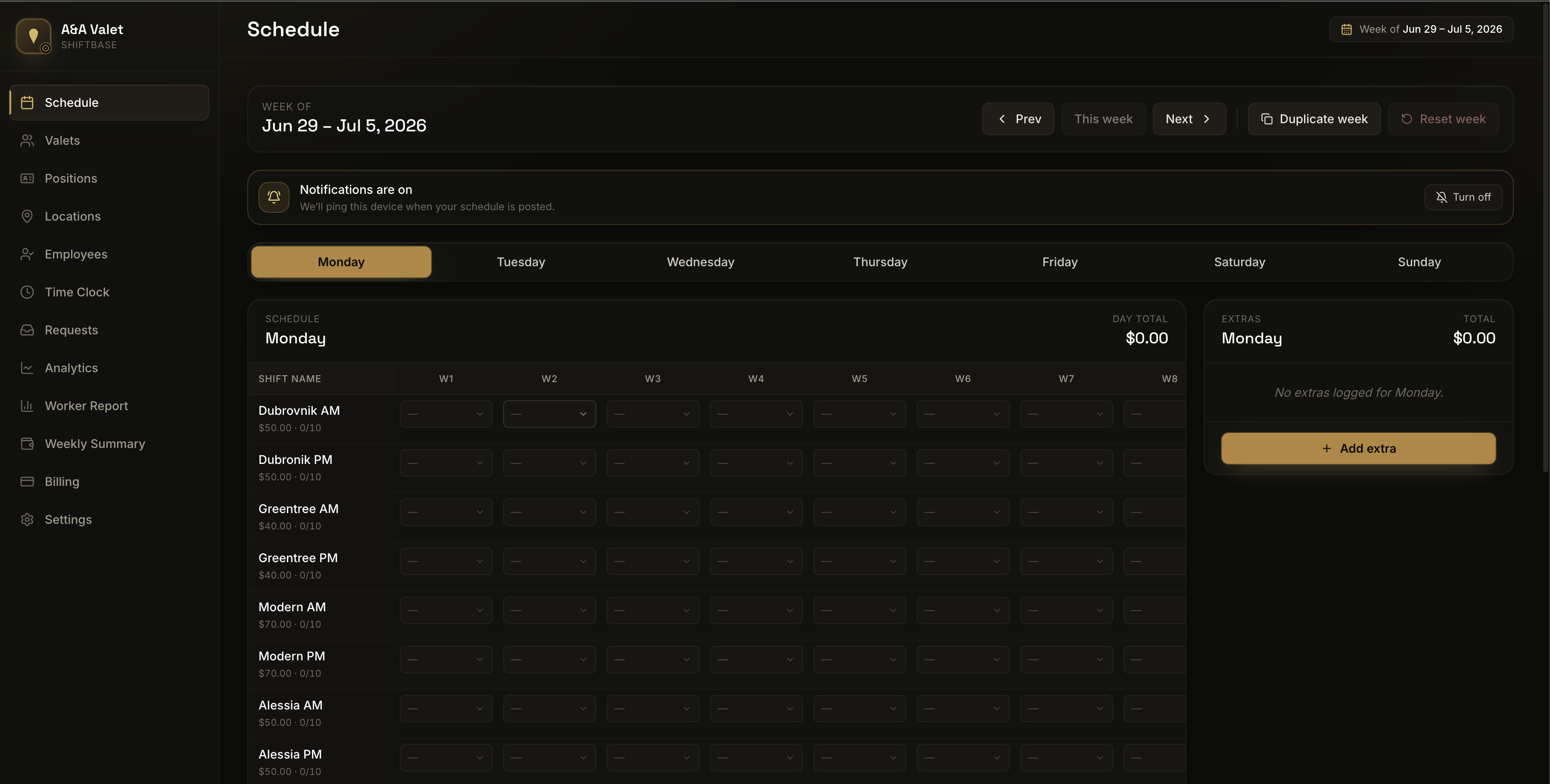Open Dubrovnik AM W5 dropdown
The width and height of the screenshot is (1550, 784).
tap(860, 414)
